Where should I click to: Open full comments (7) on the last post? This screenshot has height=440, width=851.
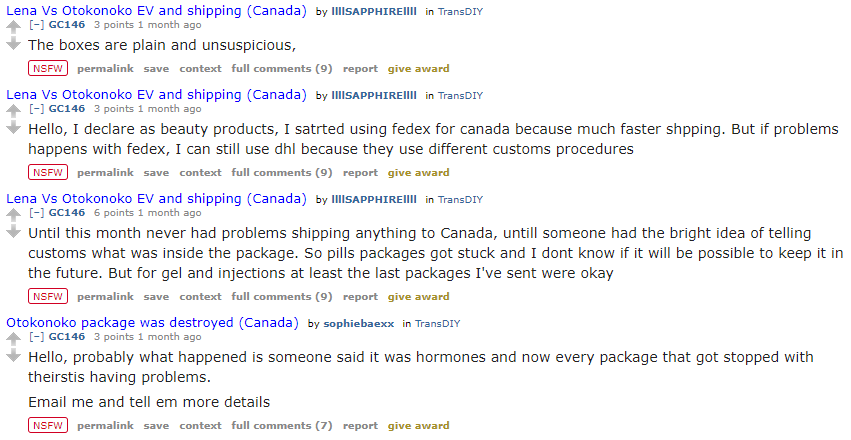tap(282, 426)
